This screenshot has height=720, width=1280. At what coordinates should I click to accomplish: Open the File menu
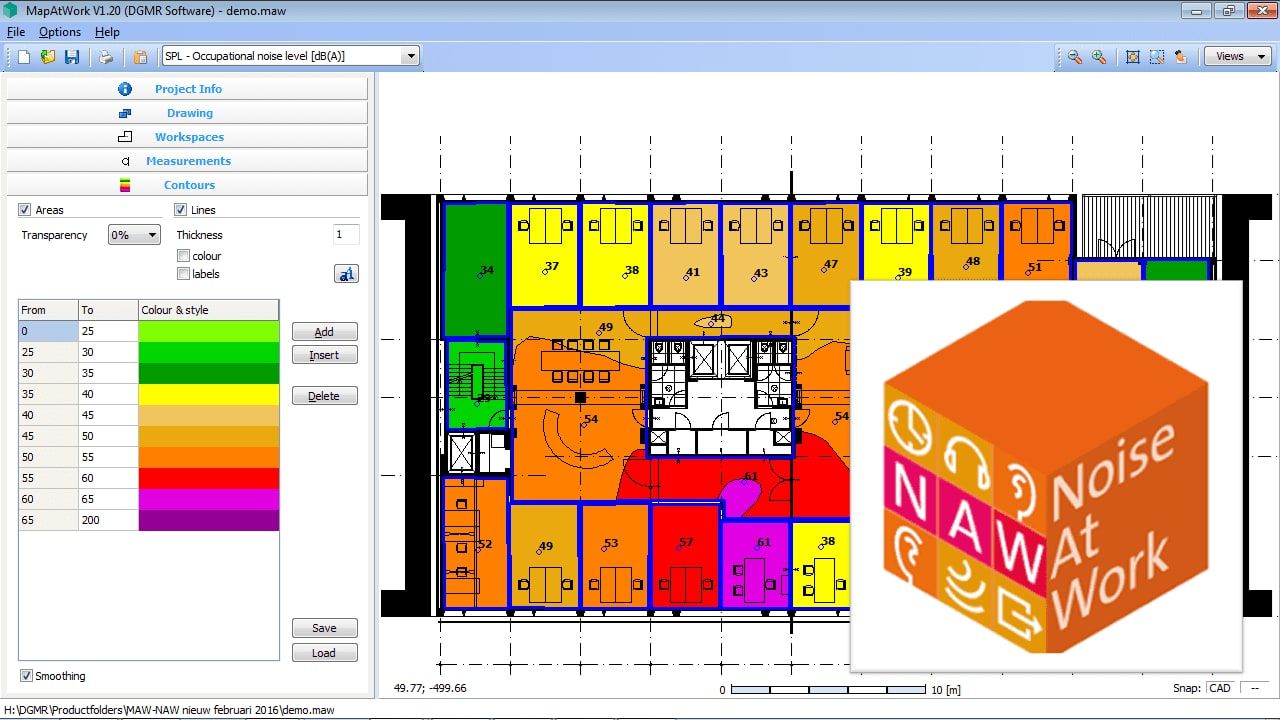pyautogui.click(x=16, y=32)
